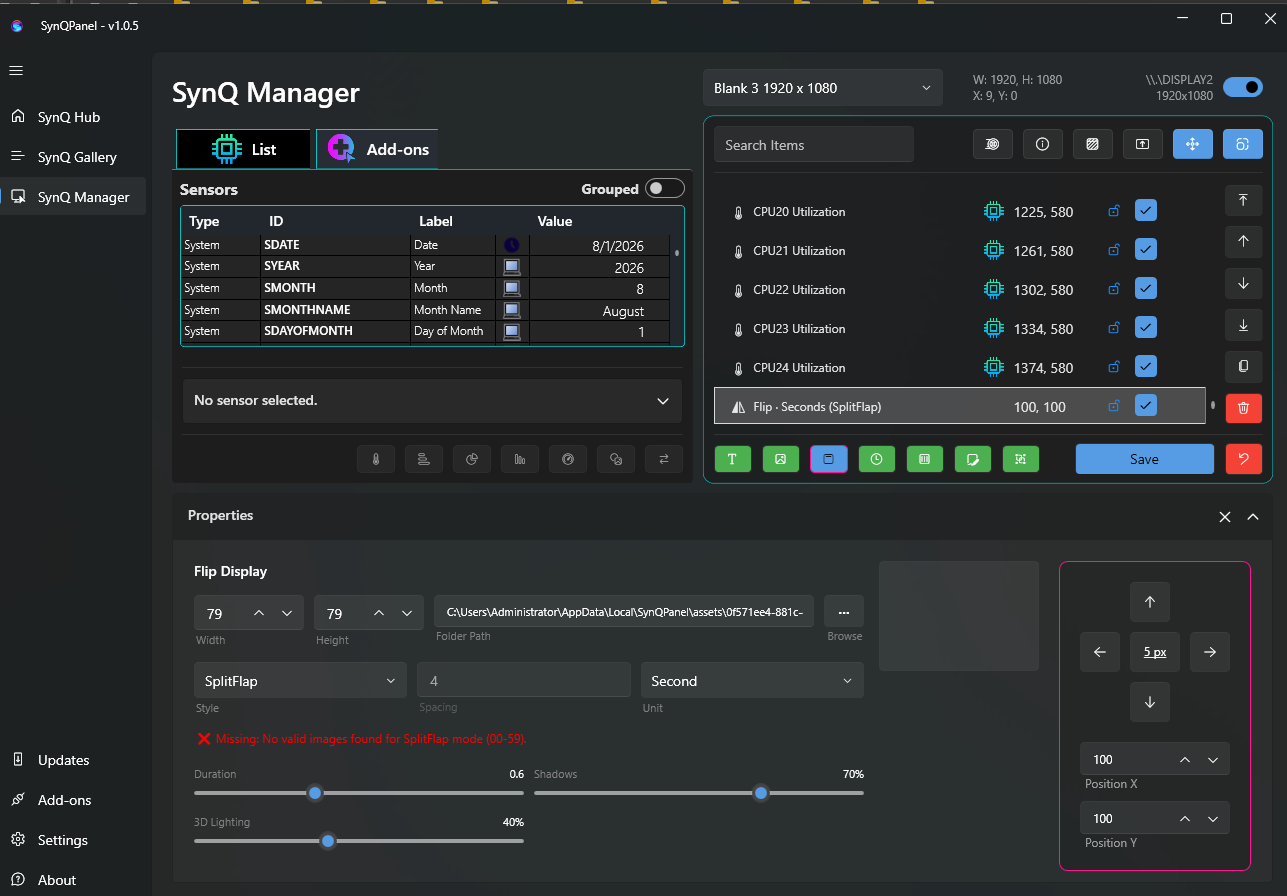This screenshot has height=896, width=1287.
Task: Add a new image item (green picture button)
Action: pyautogui.click(x=781, y=459)
